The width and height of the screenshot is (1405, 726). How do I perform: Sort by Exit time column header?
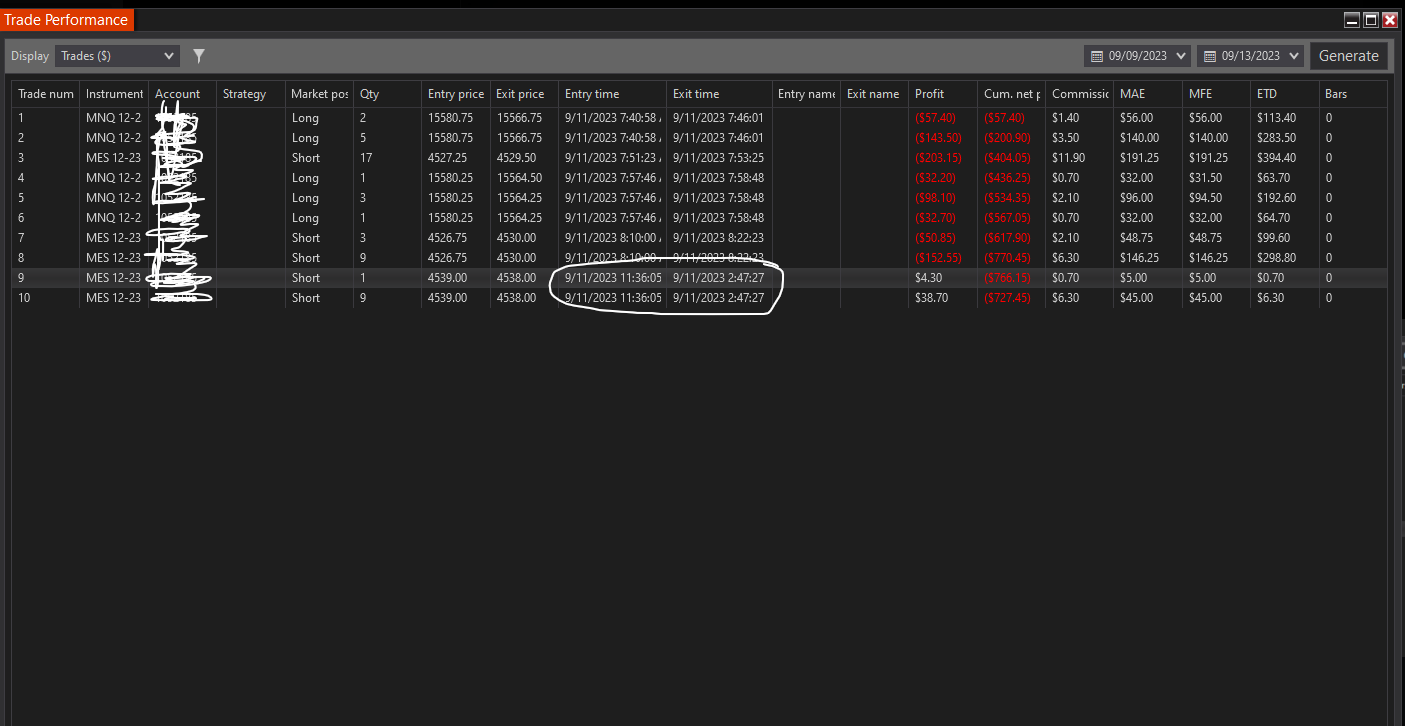(x=720, y=94)
